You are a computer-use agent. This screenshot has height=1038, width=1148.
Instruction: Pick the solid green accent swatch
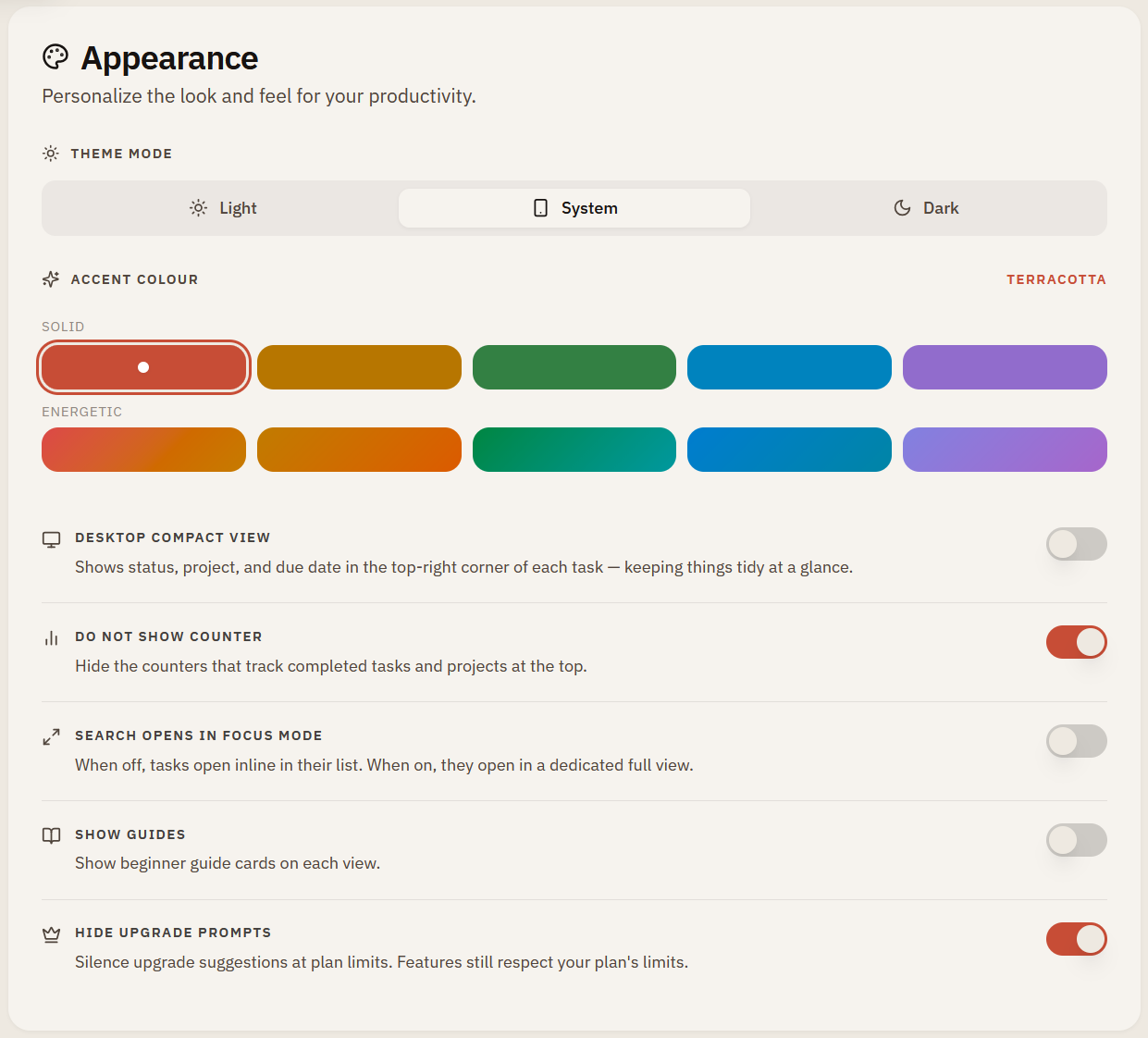click(574, 367)
